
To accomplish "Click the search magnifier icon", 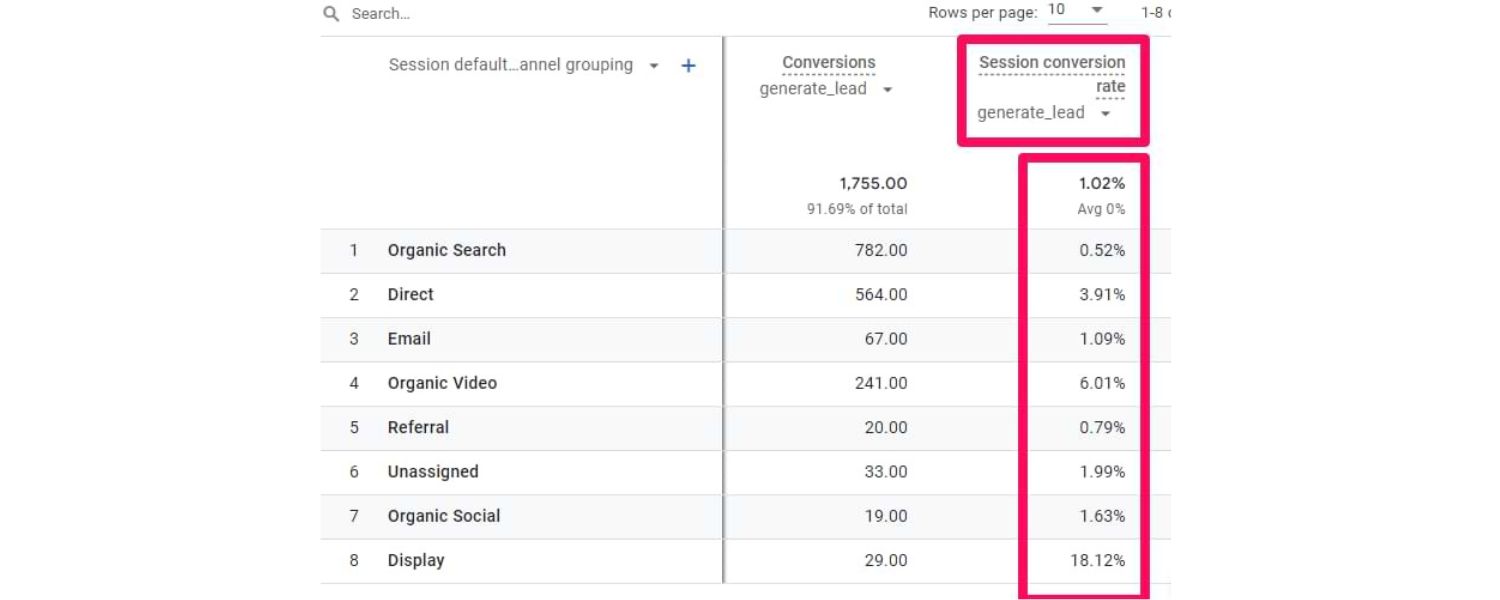I will click(330, 14).
